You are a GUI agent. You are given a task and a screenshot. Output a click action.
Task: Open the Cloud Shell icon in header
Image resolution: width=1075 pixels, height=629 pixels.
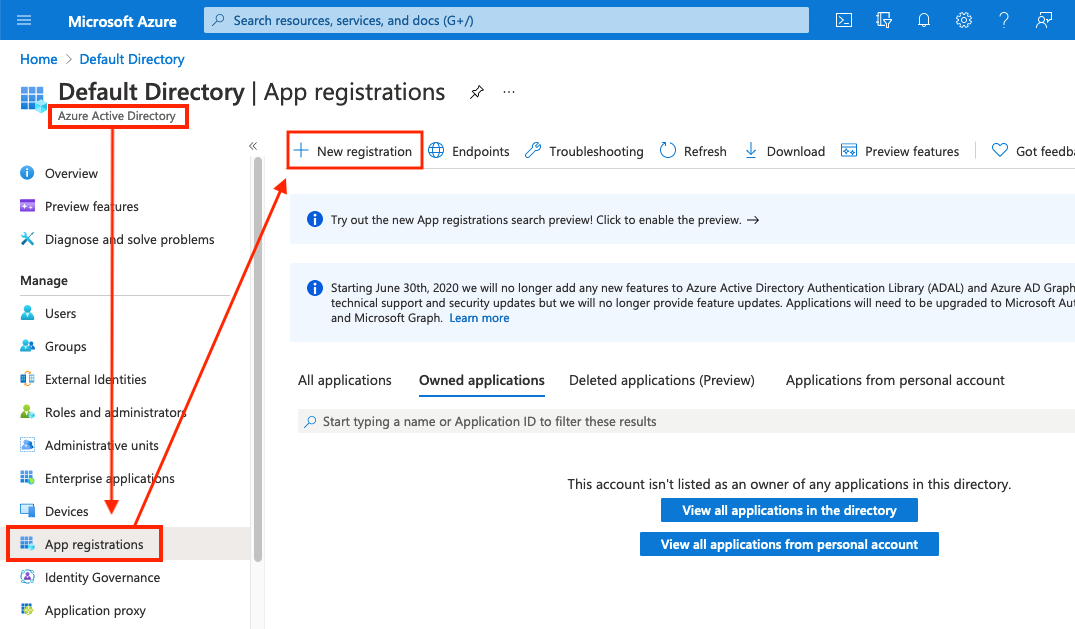point(844,20)
